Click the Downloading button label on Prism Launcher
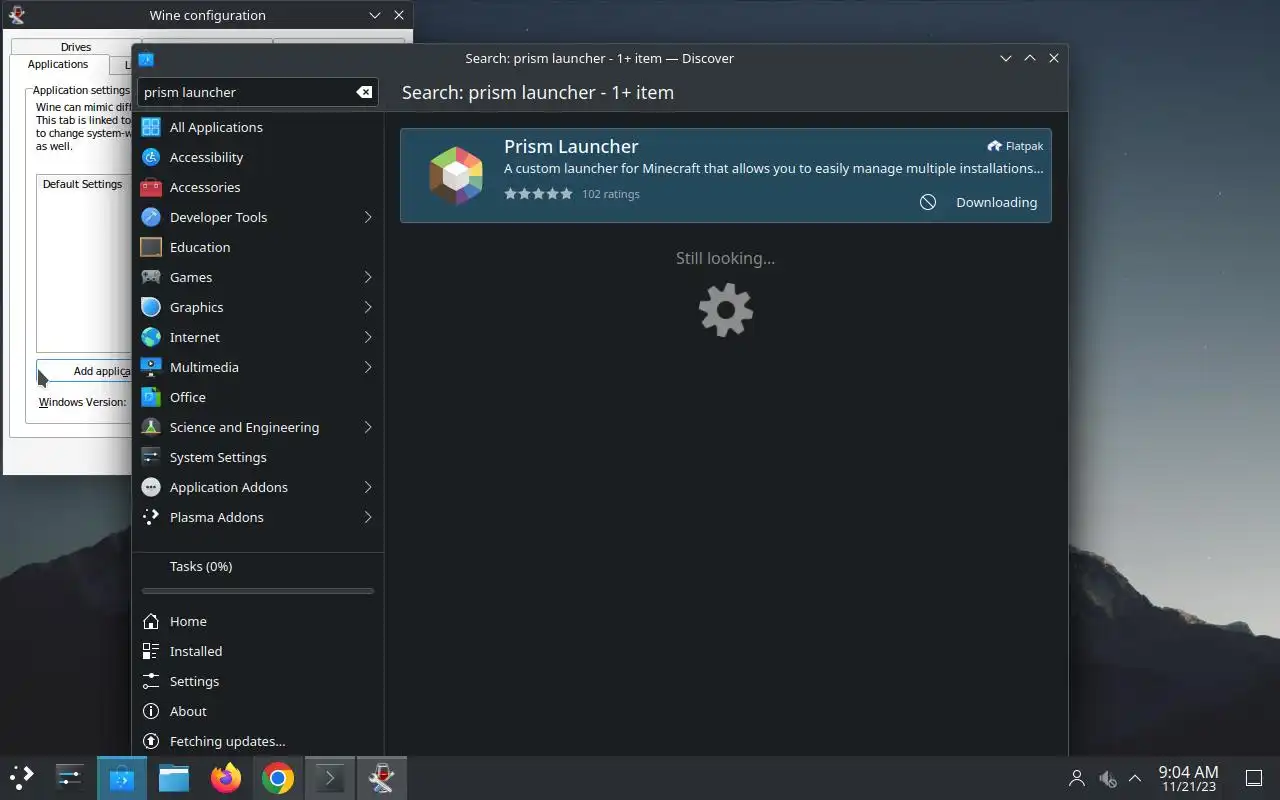Image resolution: width=1280 pixels, height=800 pixels. coord(996,202)
